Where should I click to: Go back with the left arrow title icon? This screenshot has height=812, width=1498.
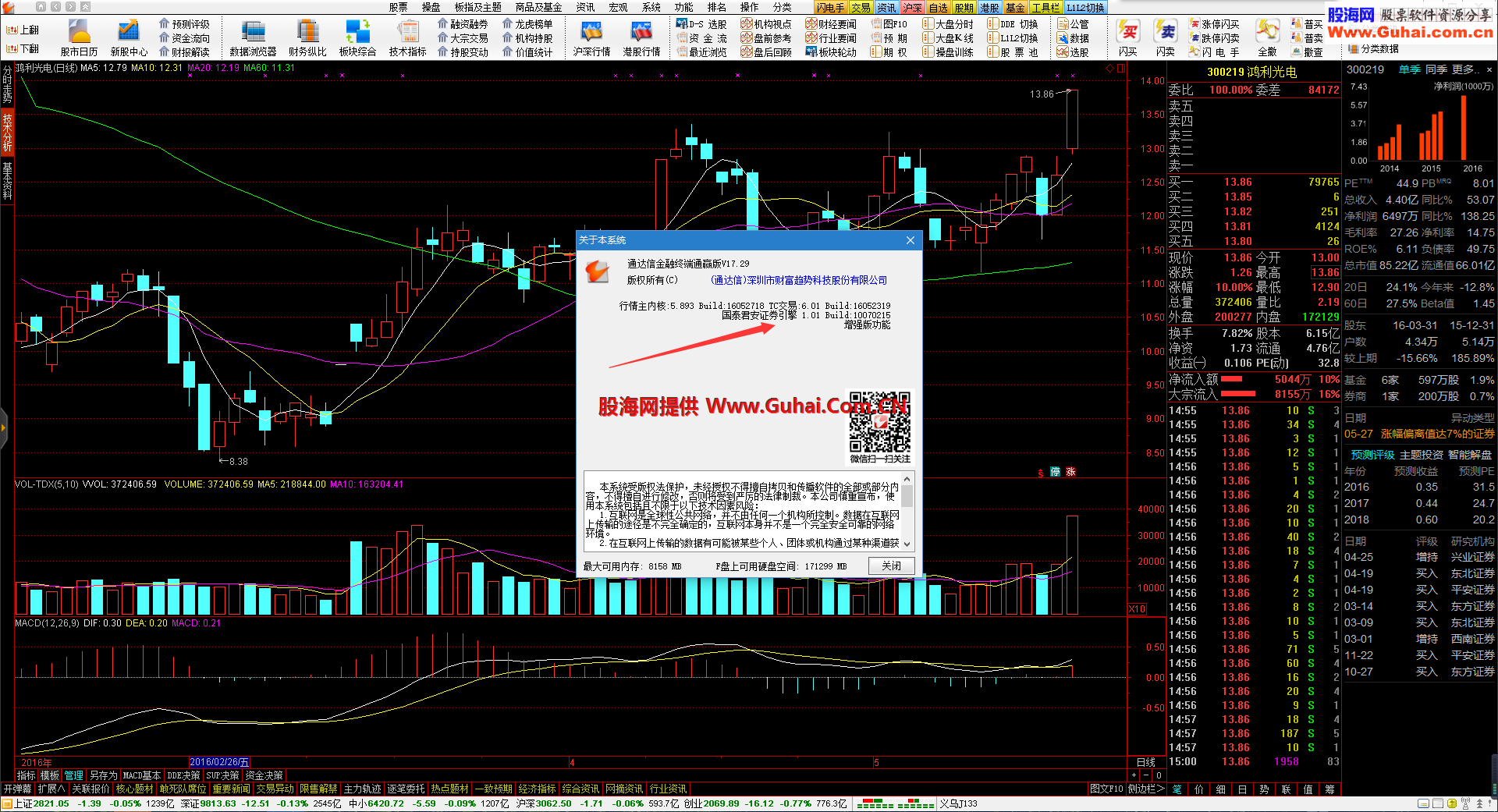click(56, 6)
